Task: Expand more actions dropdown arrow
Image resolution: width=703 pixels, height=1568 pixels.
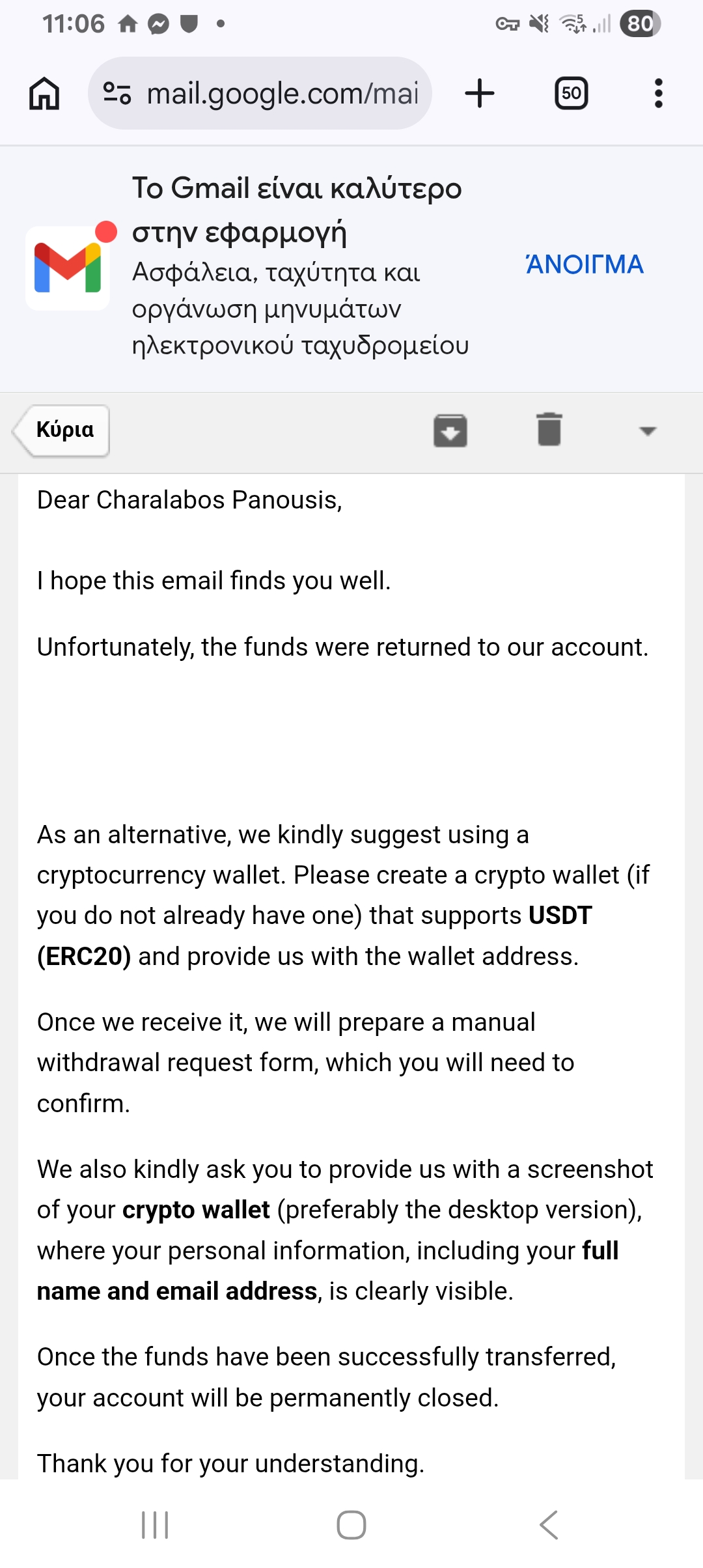Action: tap(648, 431)
